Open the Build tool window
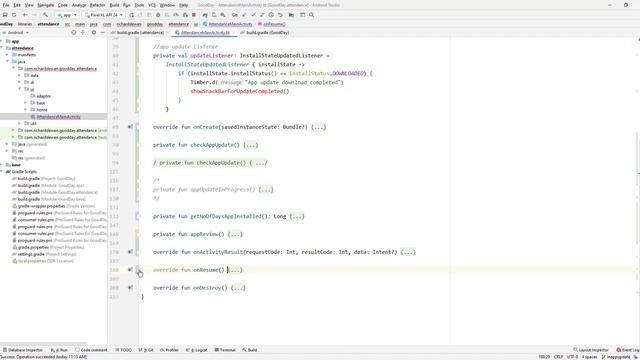Viewport: 640px width, 360px height. (250, 350)
